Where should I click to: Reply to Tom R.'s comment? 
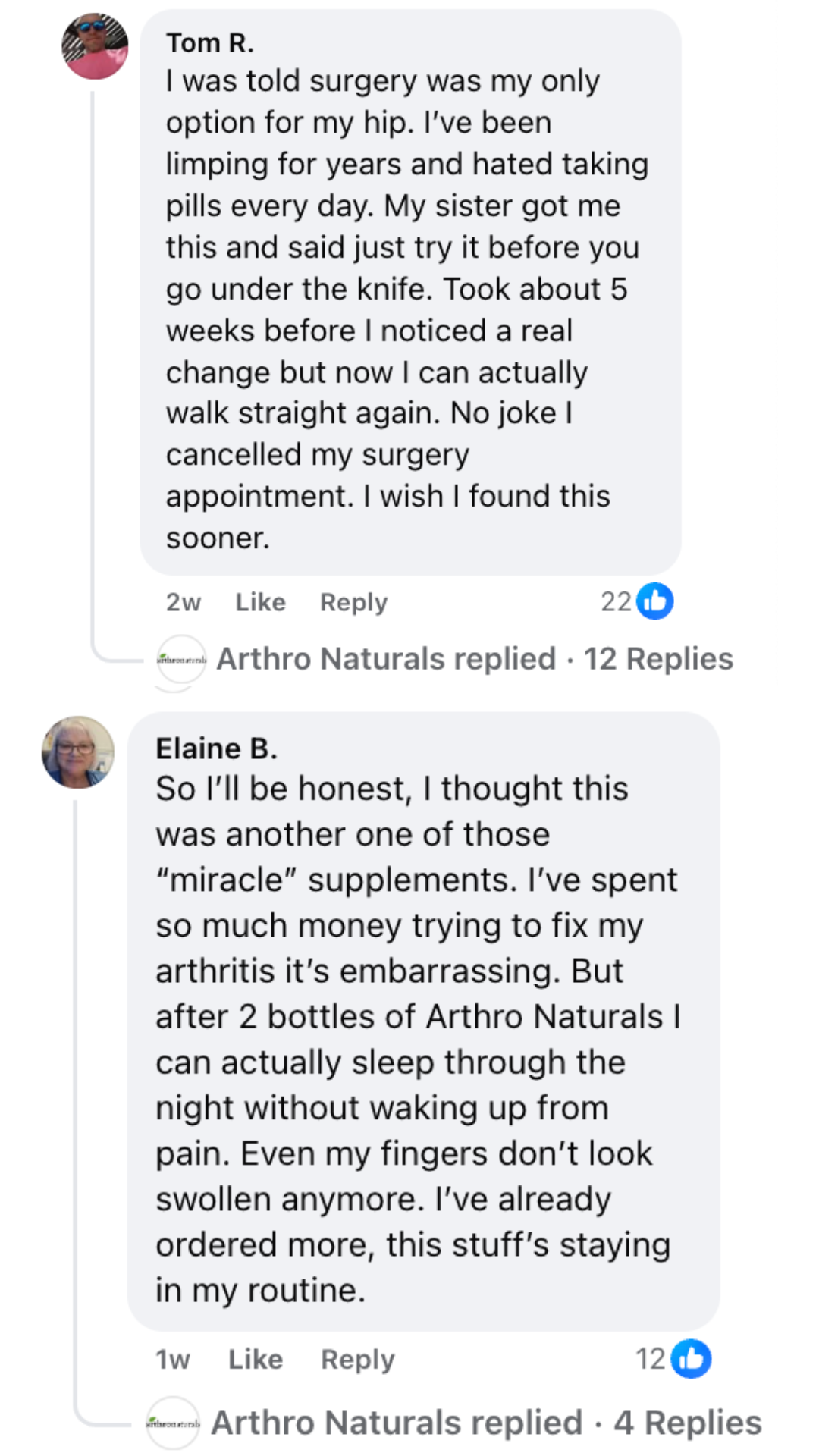pos(353,602)
